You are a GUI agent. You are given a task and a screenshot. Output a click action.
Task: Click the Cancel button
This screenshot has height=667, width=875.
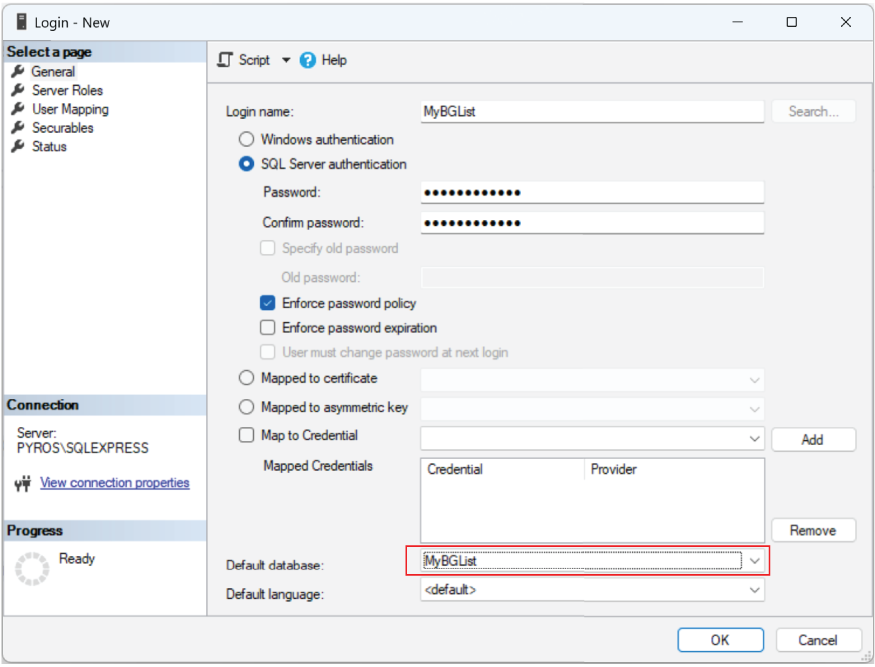818,640
